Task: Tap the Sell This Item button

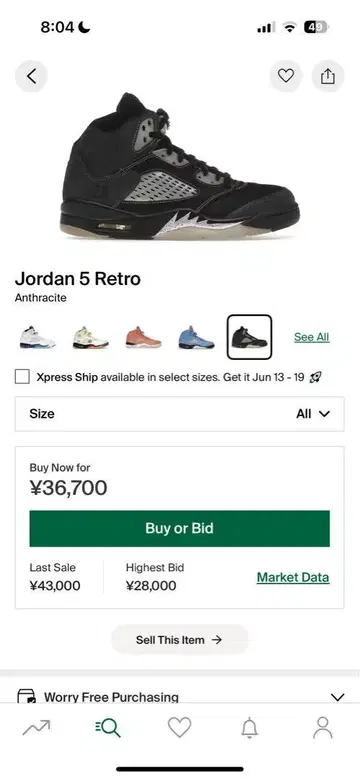Action: 179,640
